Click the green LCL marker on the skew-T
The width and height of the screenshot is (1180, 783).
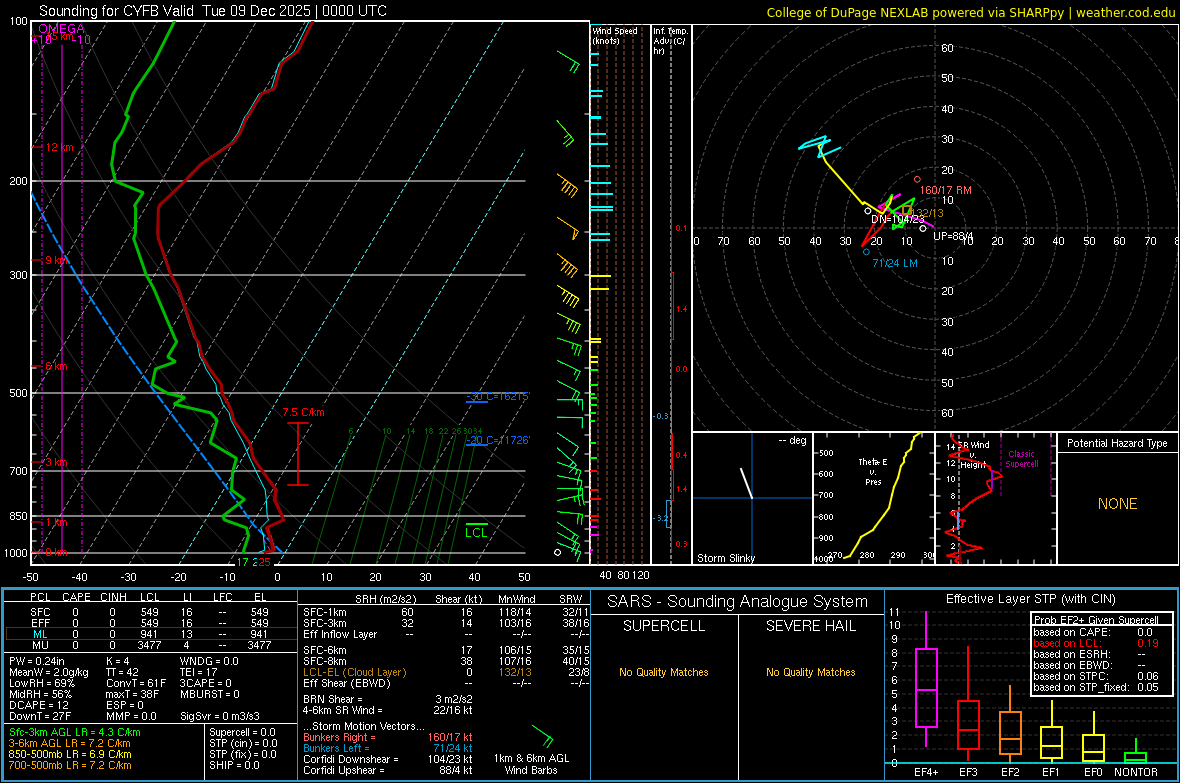(476, 530)
